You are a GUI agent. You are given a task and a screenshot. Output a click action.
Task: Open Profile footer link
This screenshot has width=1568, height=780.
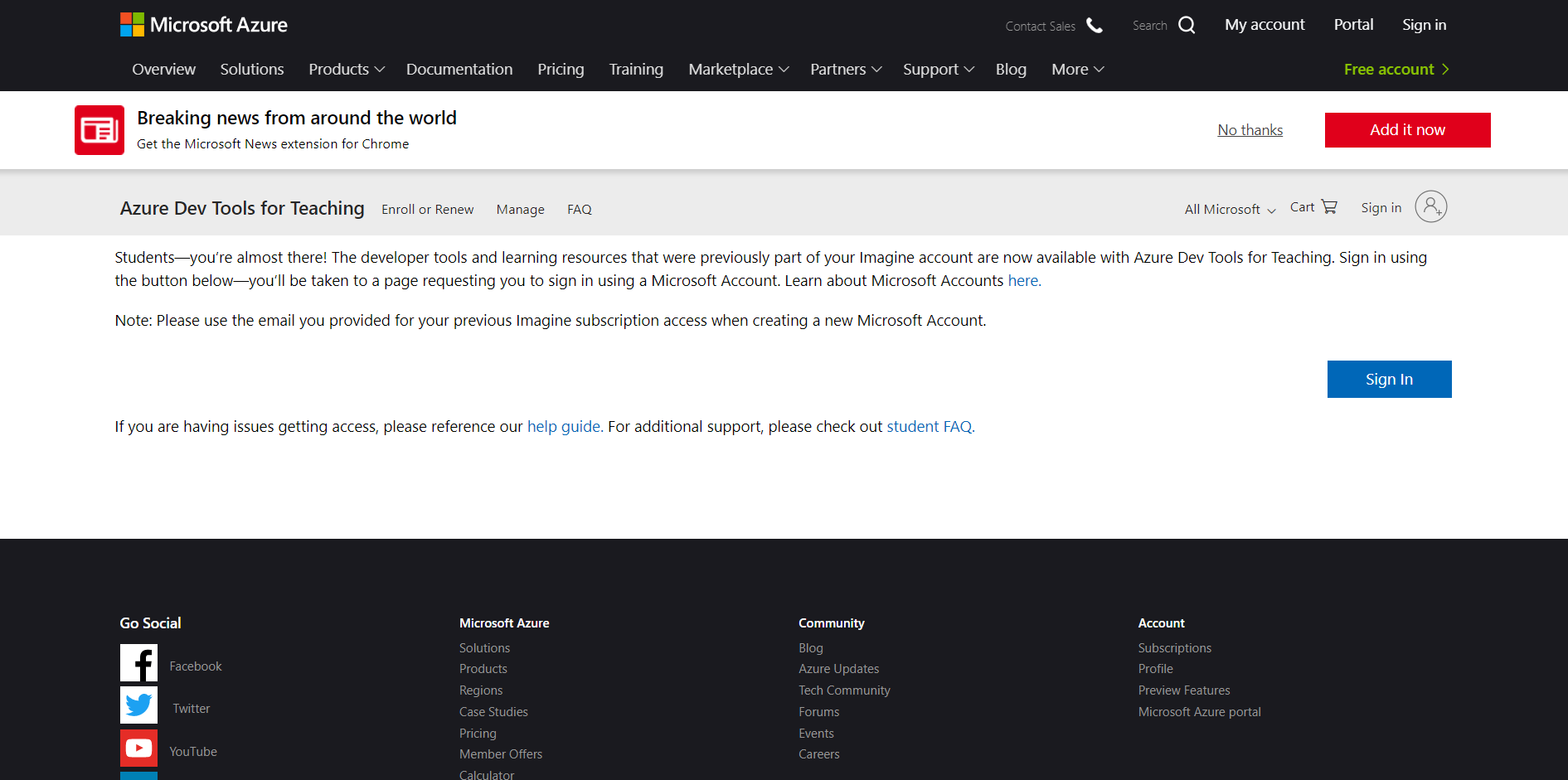click(1156, 669)
